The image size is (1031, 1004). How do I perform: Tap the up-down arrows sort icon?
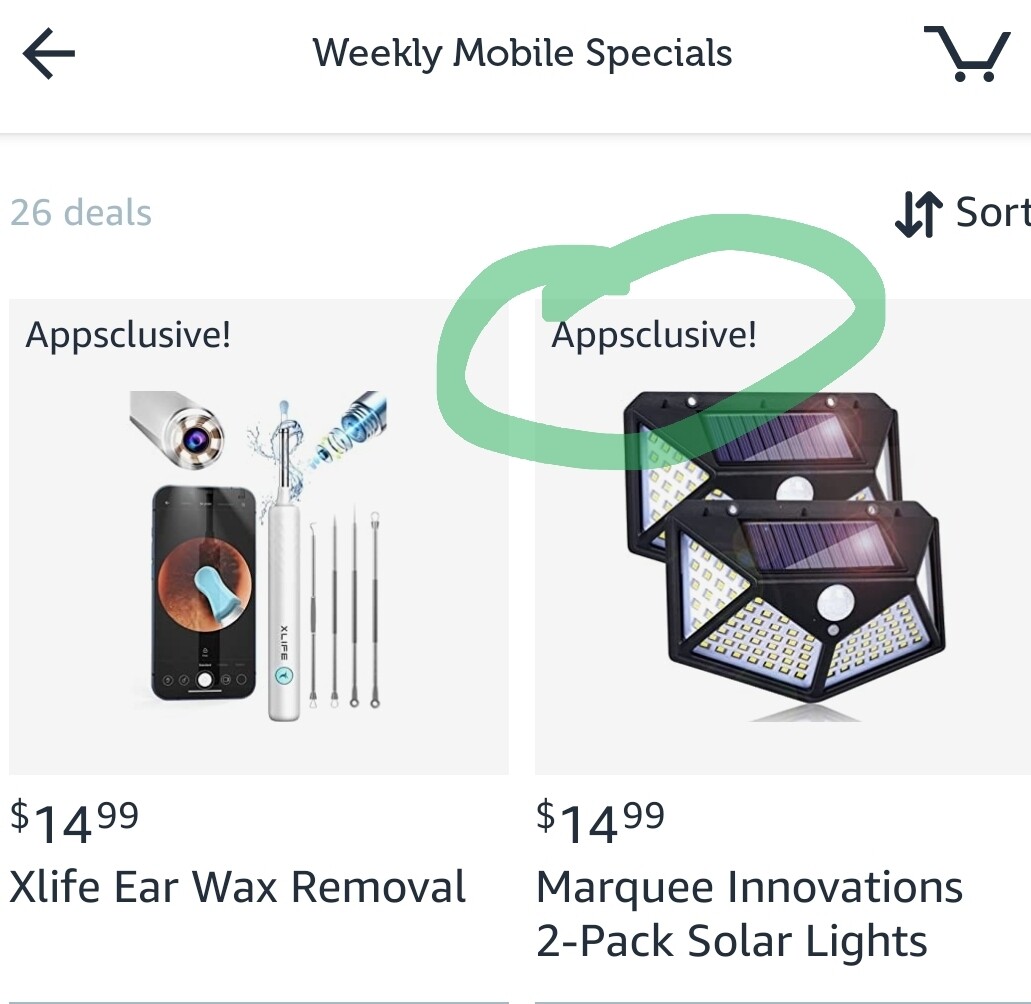(x=919, y=214)
